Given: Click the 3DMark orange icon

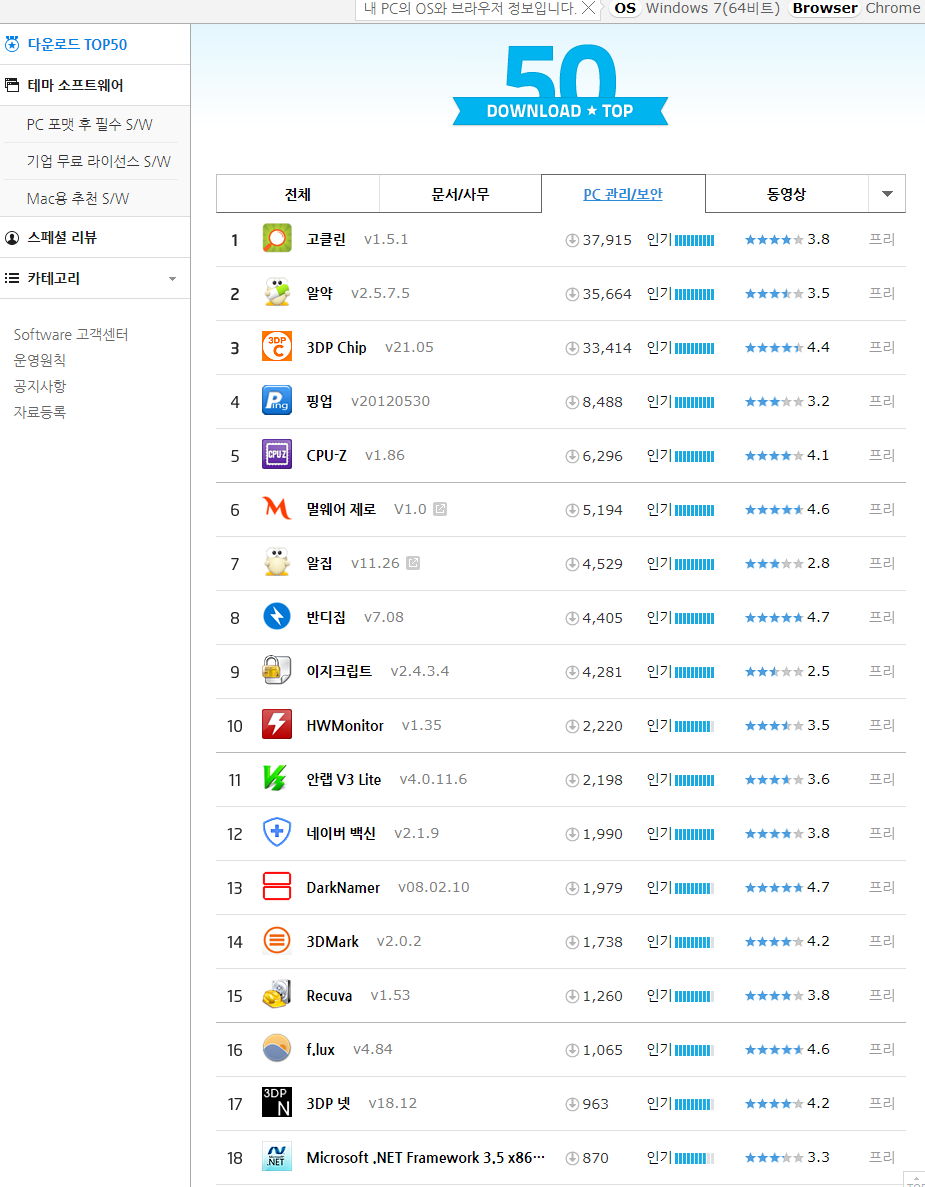Looking at the screenshot, I should click(x=277, y=941).
